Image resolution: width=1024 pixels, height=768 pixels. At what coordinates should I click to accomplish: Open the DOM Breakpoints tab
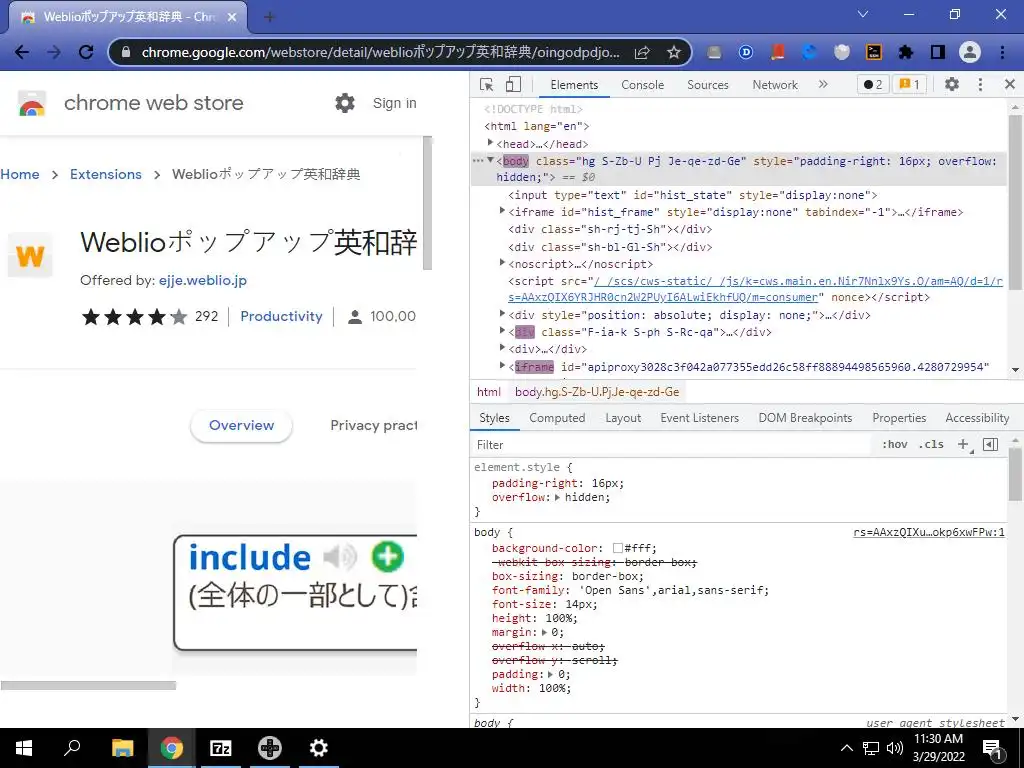tap(805, 418)
